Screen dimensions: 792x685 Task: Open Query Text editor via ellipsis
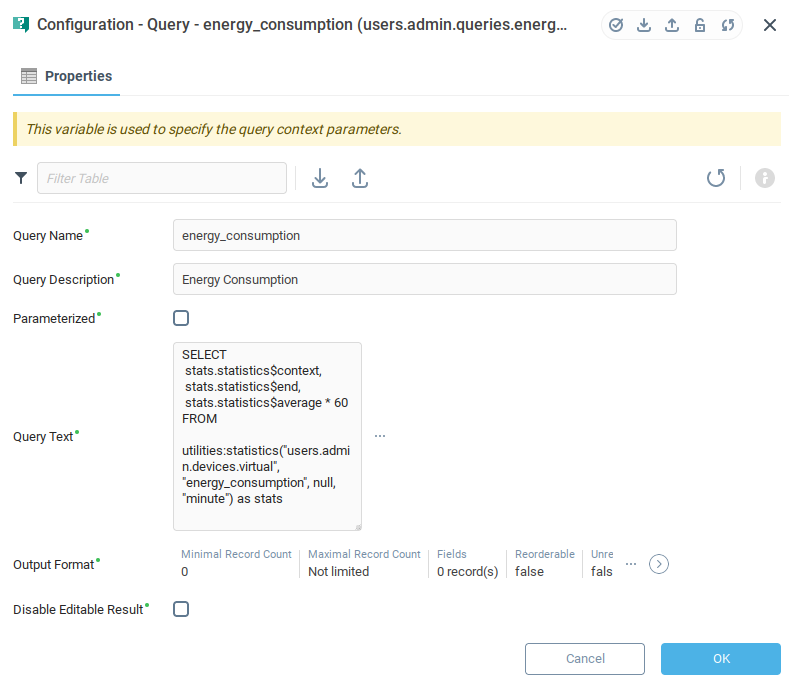(x=380, y=436)
